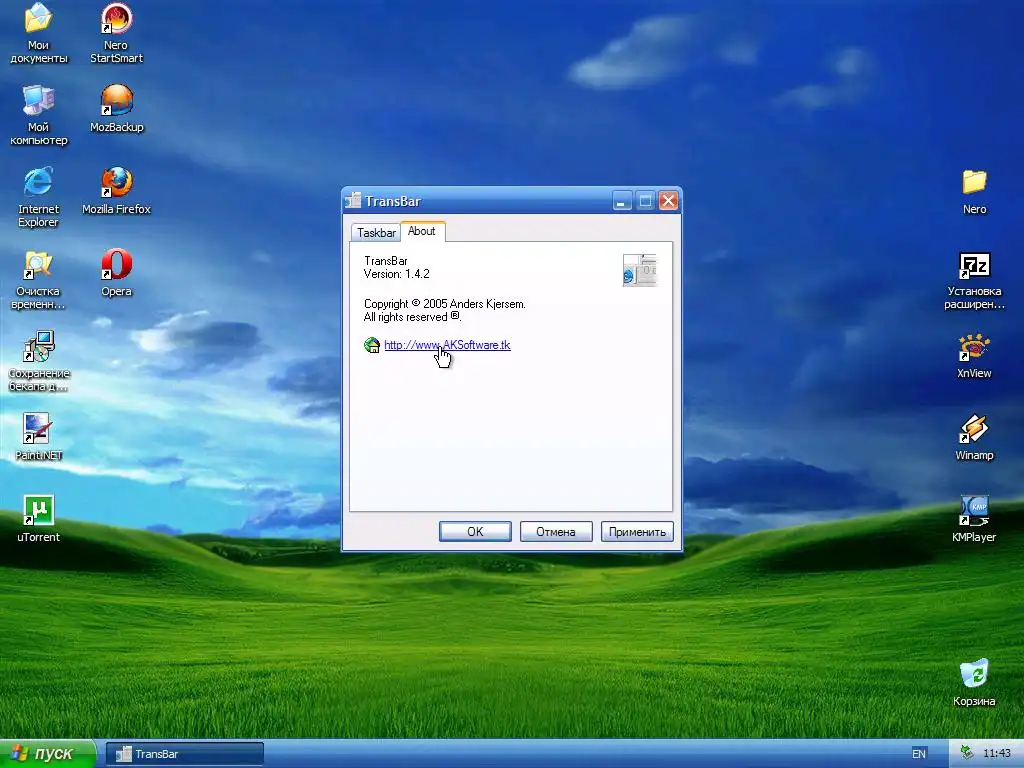
Task: Click the Отмена cancel button
Action: (x=556, y=532)
